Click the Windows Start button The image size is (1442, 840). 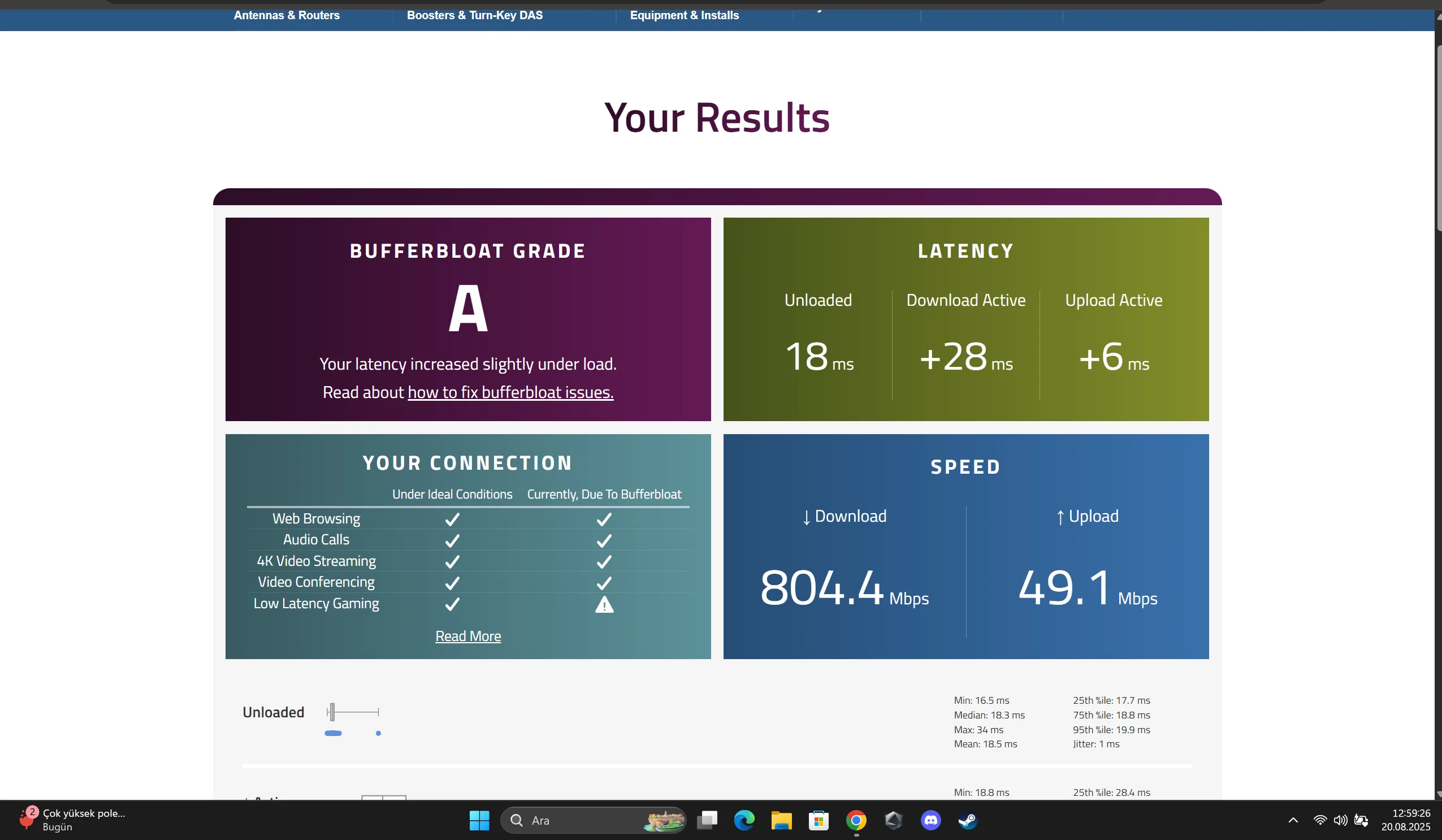click(x=479, y=820)
